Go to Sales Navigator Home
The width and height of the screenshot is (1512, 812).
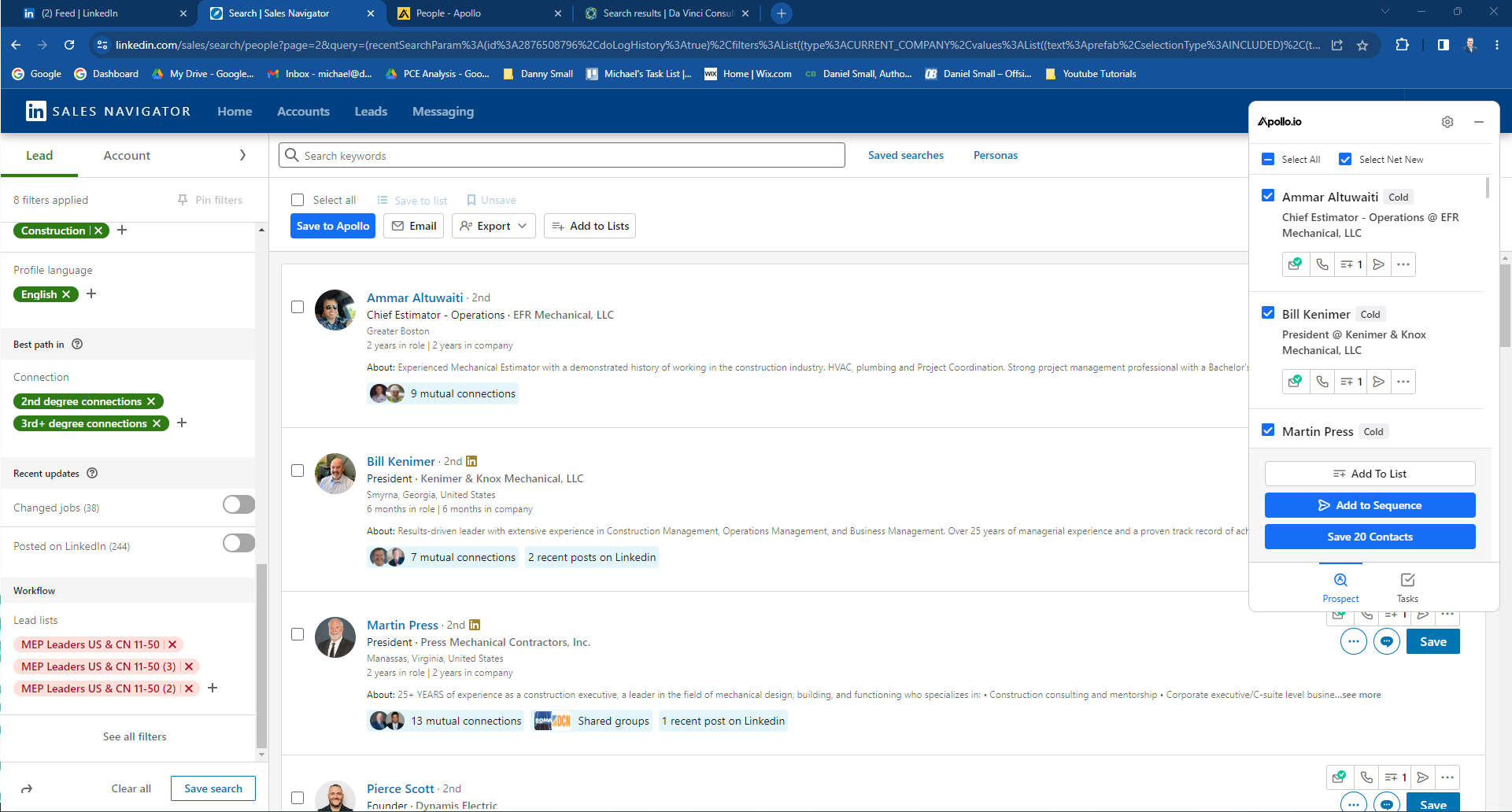(235, 112)
